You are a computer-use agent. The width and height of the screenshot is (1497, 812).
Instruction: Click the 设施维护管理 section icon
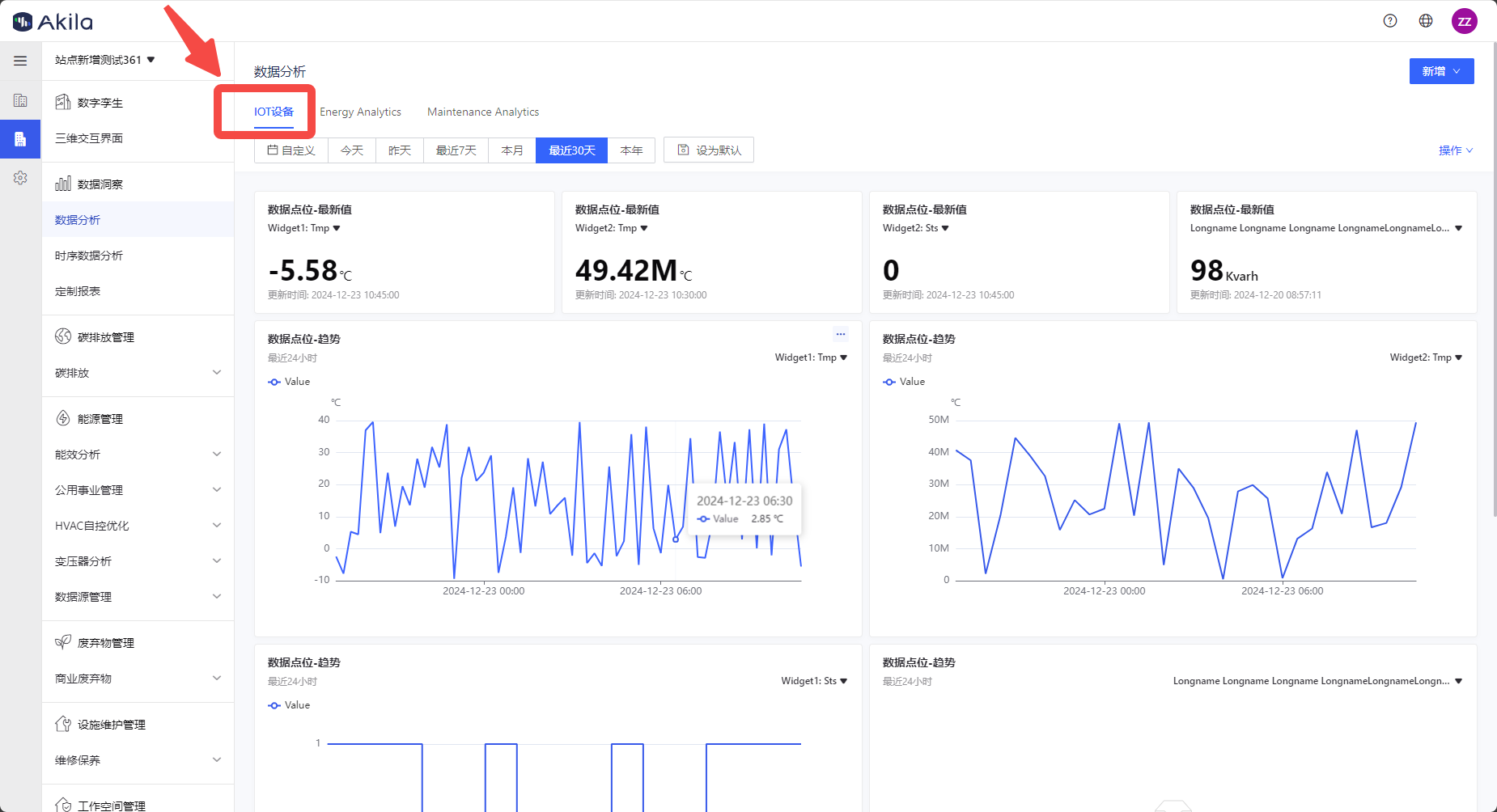pyautogui.click(x=63, y=724)
